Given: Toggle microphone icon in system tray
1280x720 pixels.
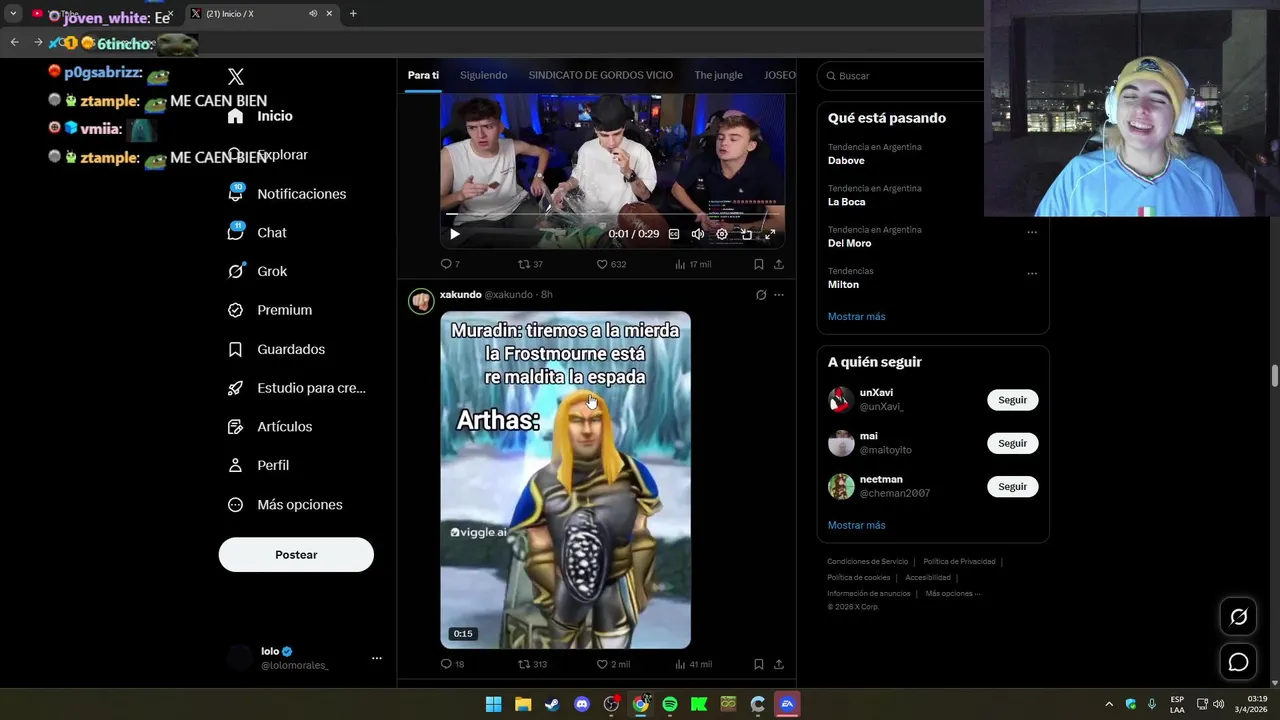Looking at the screenshot, I should 1152,704.
